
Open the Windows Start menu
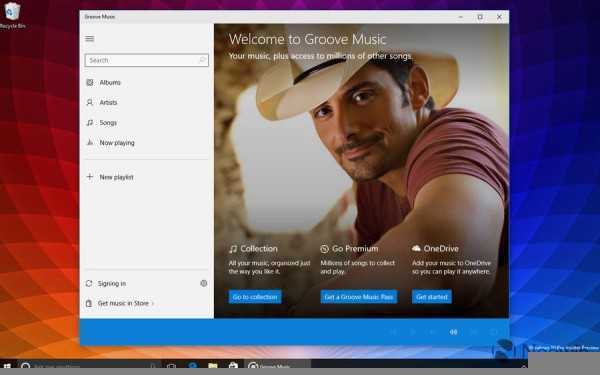pyautogui.click(x=7, y=366)
